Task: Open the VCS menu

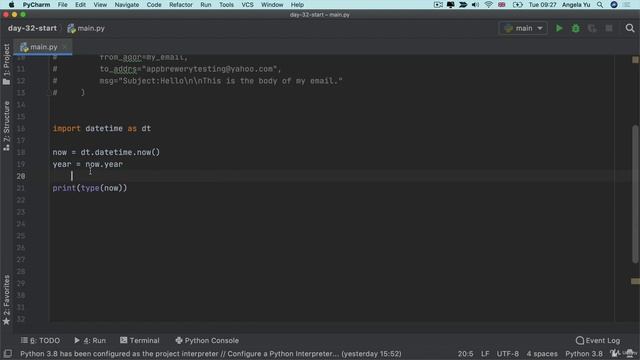Action: (x=247, y=5)
